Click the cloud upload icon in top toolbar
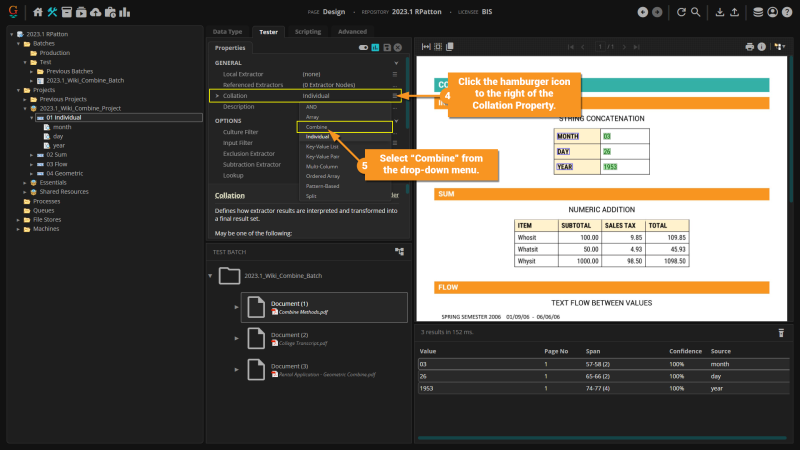 [x=95, y=12]
